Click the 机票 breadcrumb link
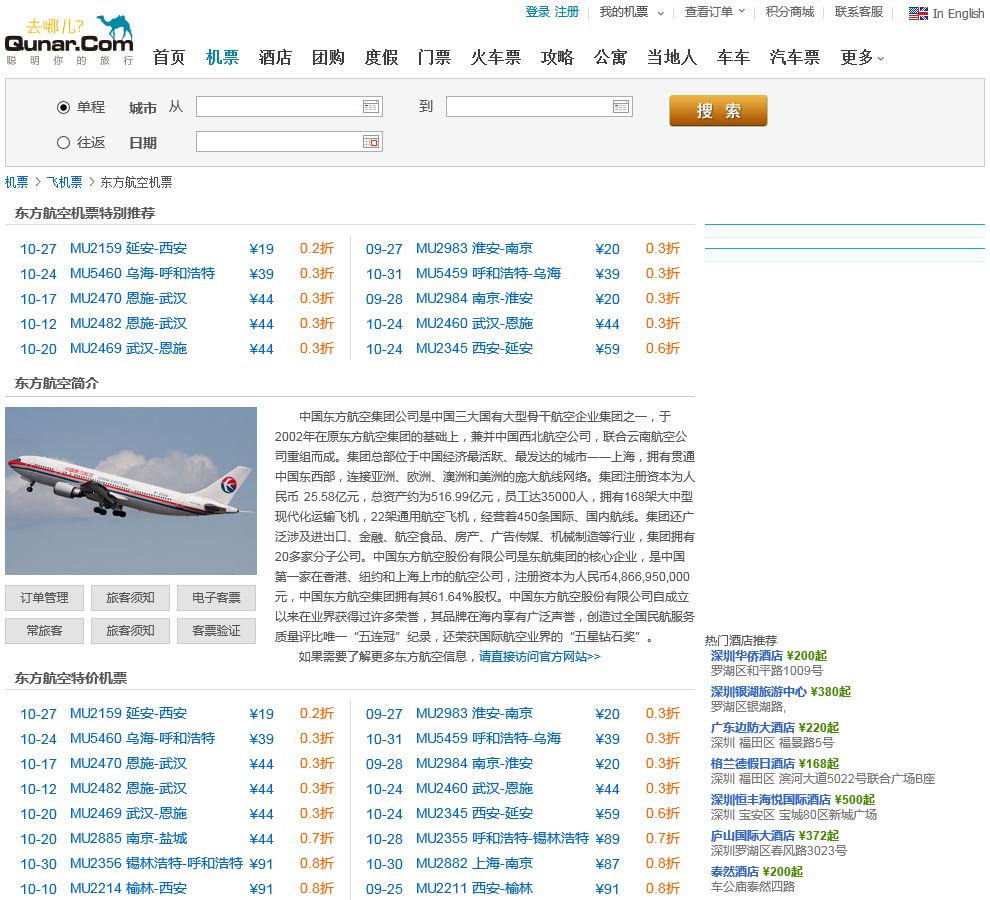The height and width of the screenshot is (900, 990). tap(16, 183)
